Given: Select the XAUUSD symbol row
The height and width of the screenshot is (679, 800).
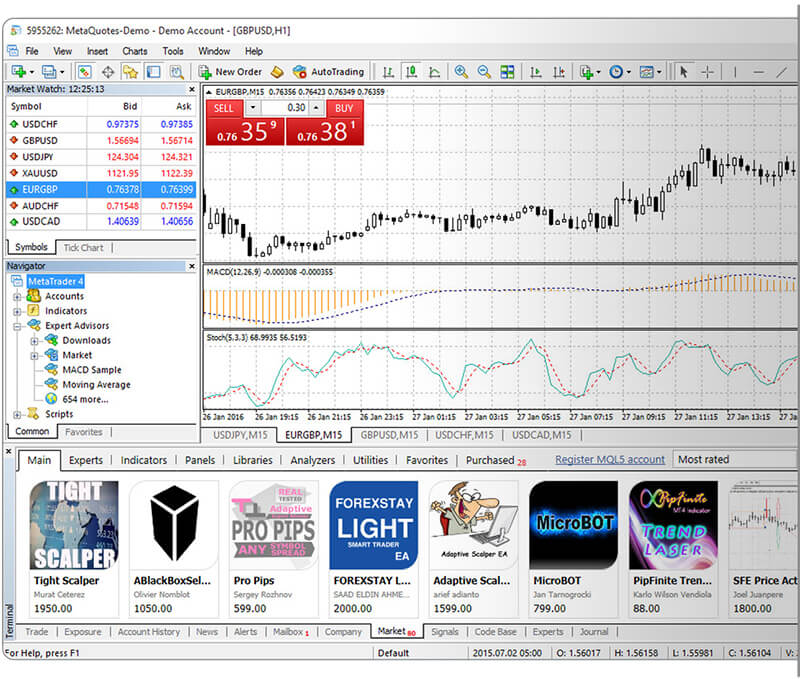Looking at the screenshot, I should (x=101, y=173).
